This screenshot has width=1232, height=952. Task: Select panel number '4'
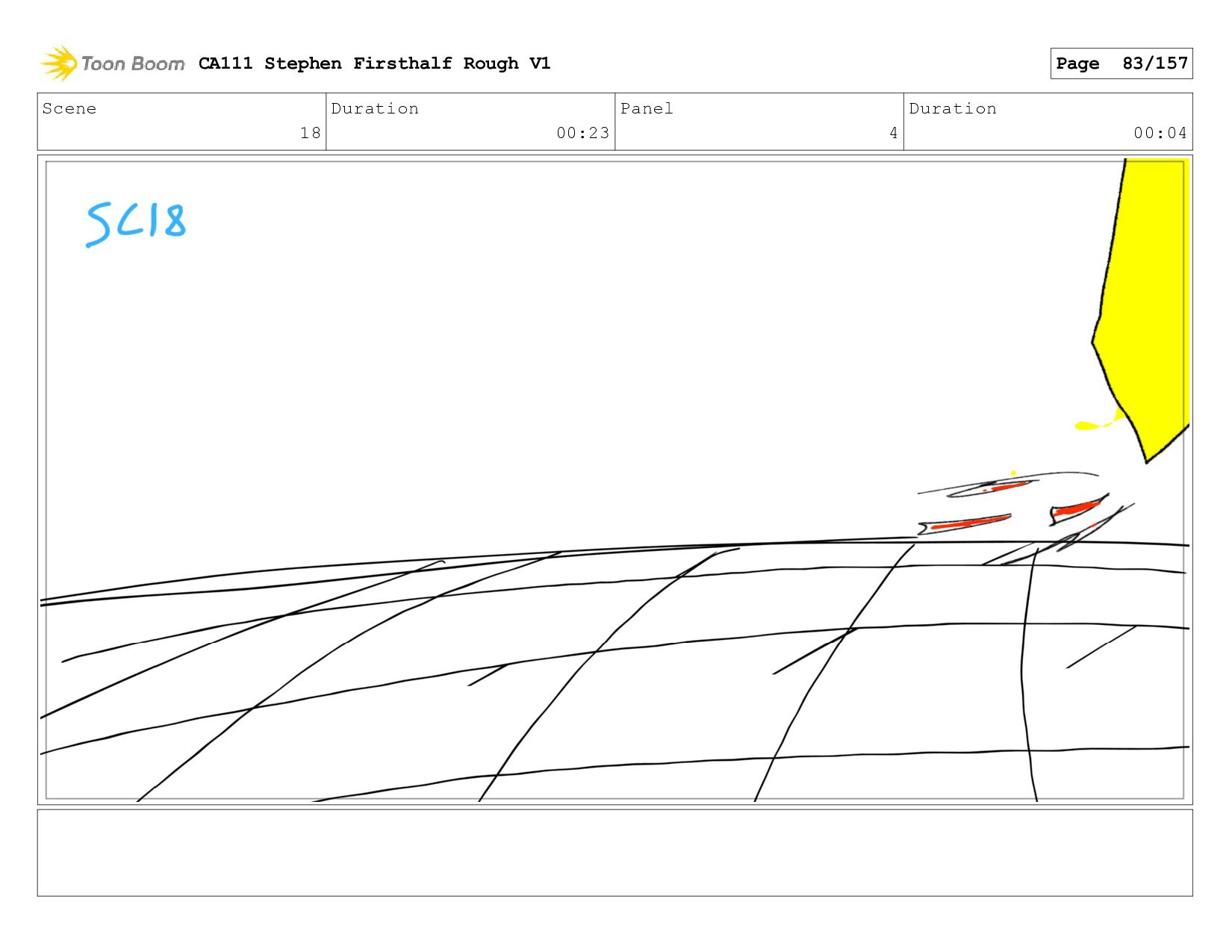893,133
